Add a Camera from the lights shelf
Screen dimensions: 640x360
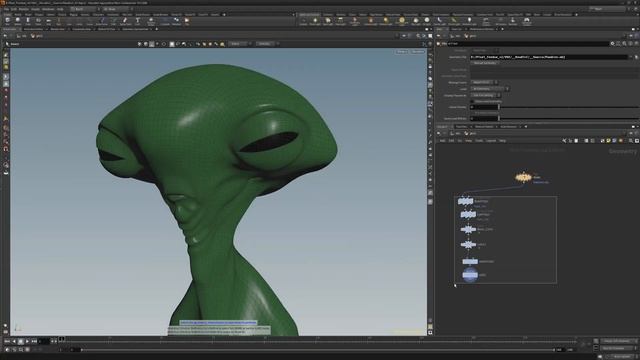303,20
